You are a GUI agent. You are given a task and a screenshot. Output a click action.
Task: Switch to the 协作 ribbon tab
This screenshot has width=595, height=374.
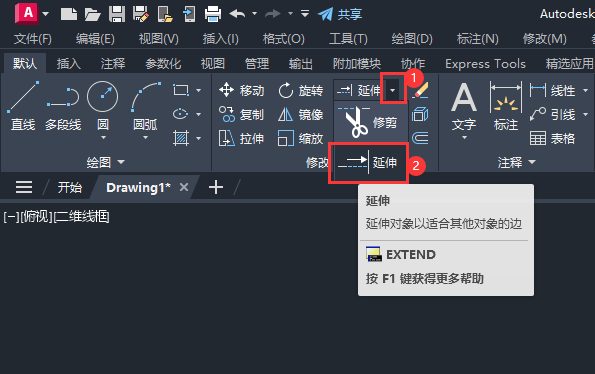(413, 63)
